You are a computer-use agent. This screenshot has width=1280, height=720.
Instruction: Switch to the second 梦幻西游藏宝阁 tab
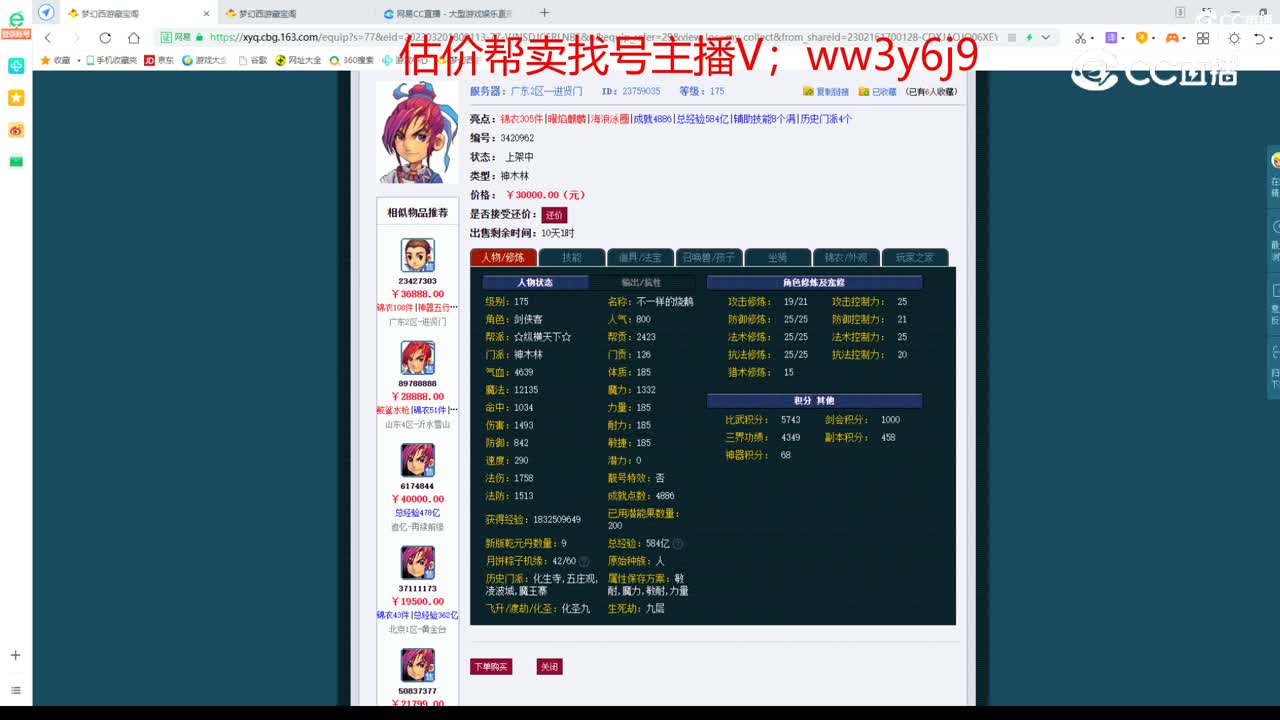tap(295, 14)
